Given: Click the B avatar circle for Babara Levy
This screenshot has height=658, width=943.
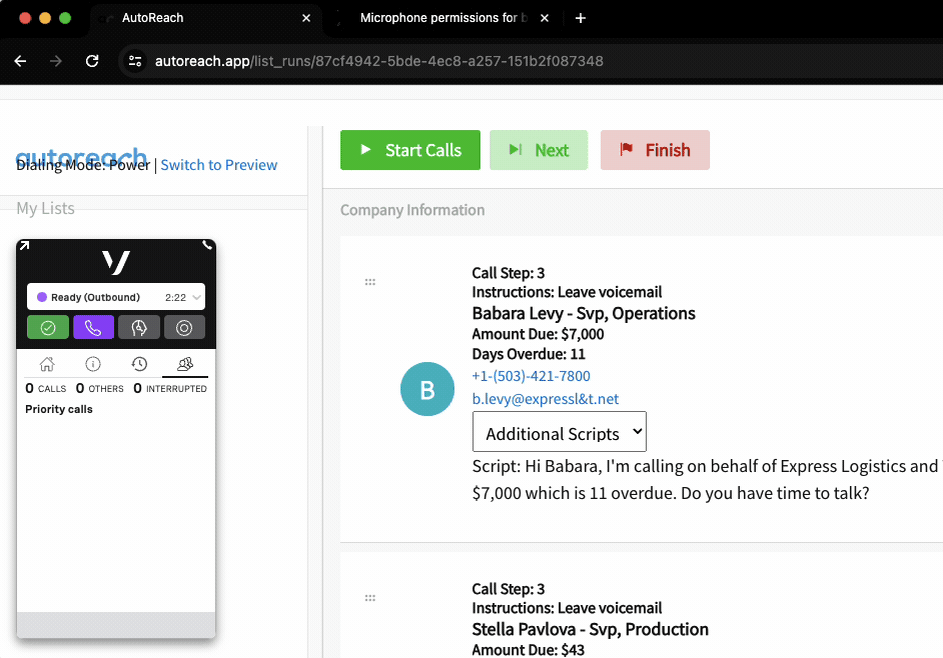Looking at the screenshot, I should tap(428, 389).
